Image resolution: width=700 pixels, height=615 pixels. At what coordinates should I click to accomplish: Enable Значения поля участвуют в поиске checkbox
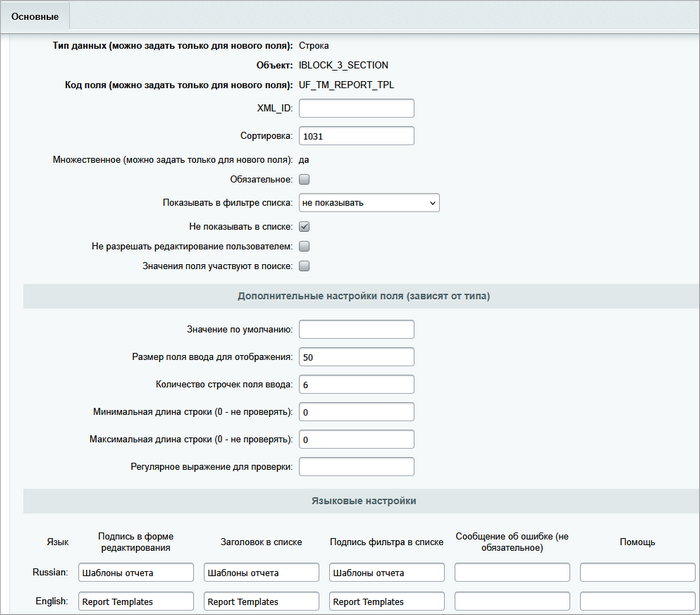(305, 266)
